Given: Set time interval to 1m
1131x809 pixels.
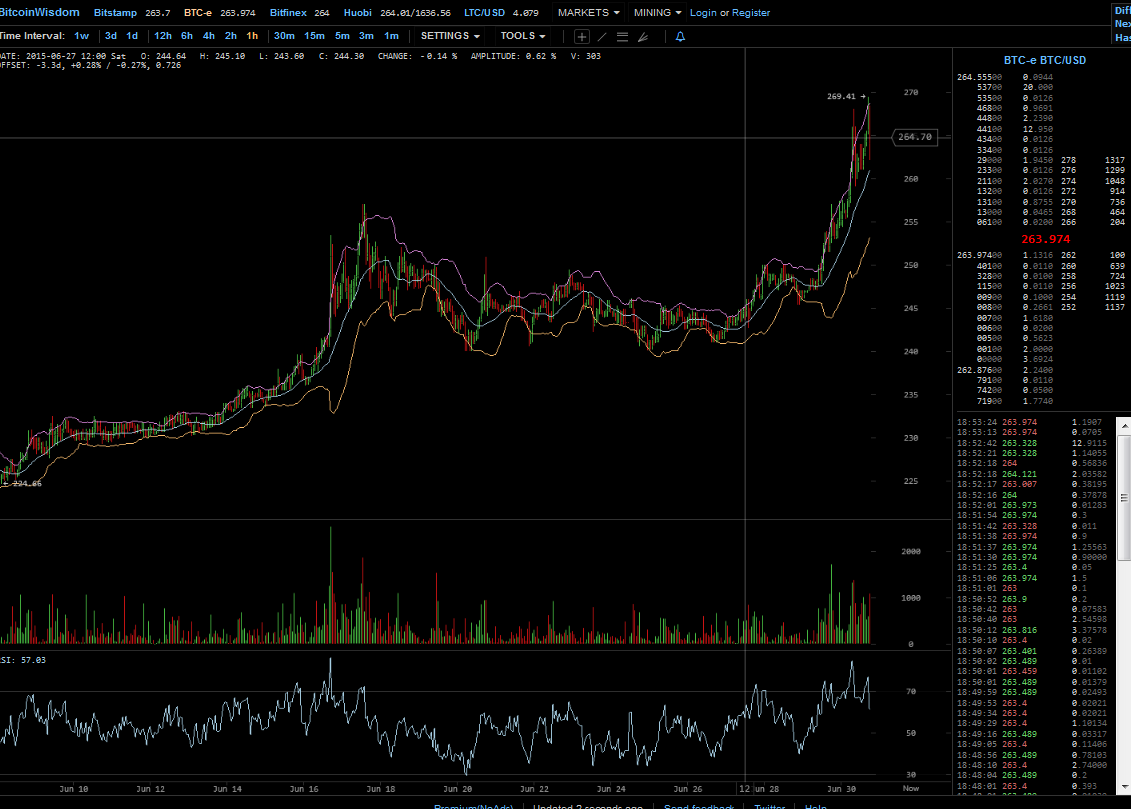Looking at the screenshot, I should click(391, 35).
